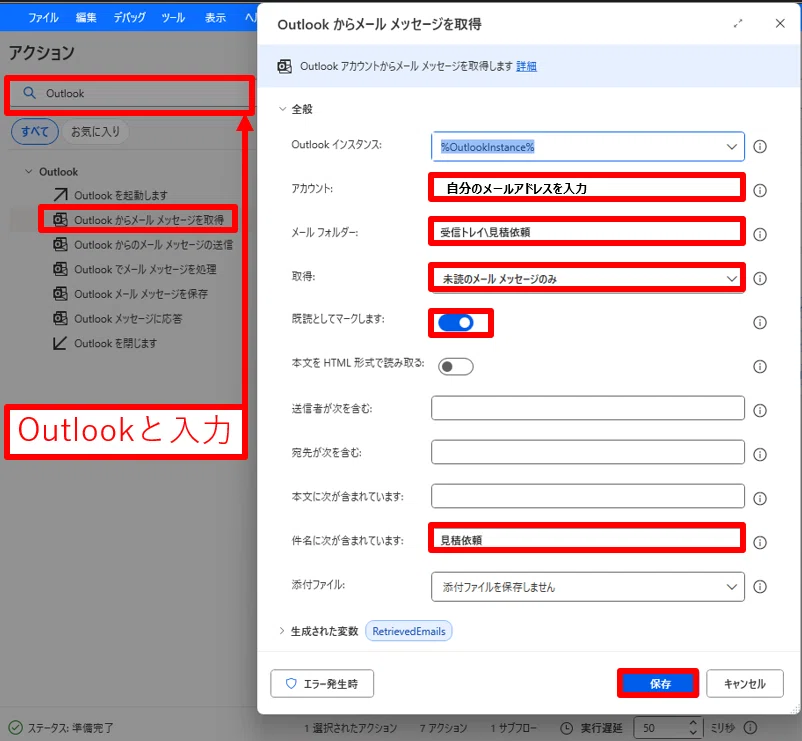Select the お気に入り filter tab

(95, 131)
